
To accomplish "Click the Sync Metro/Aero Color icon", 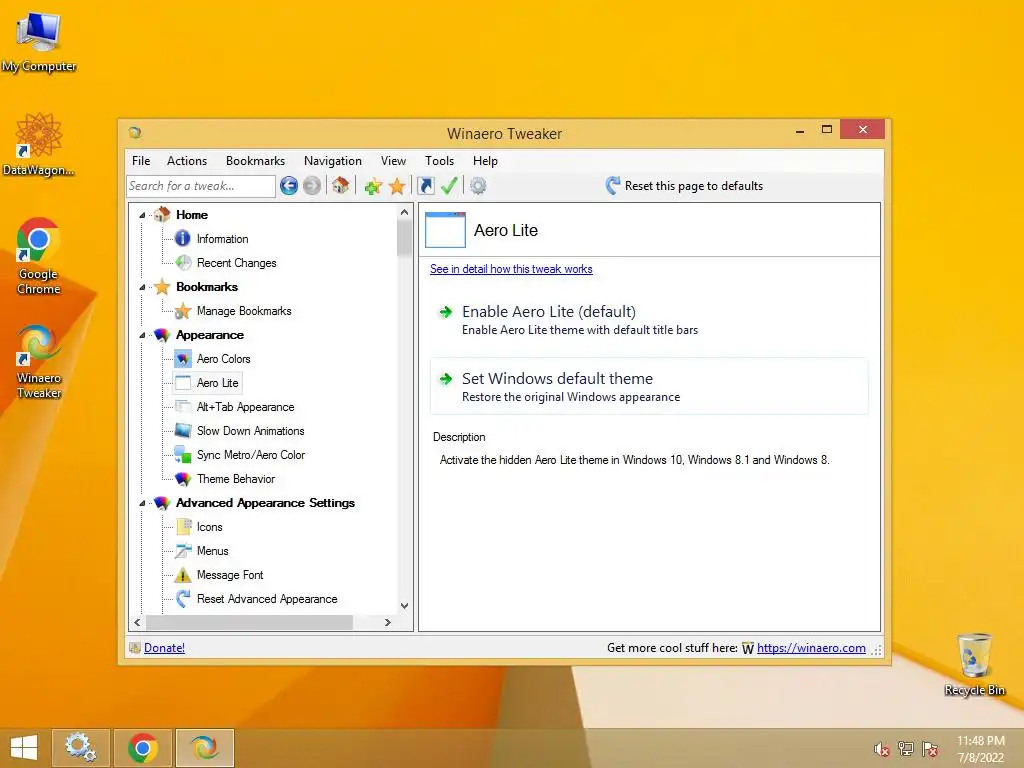I will (x=183, y=455).
